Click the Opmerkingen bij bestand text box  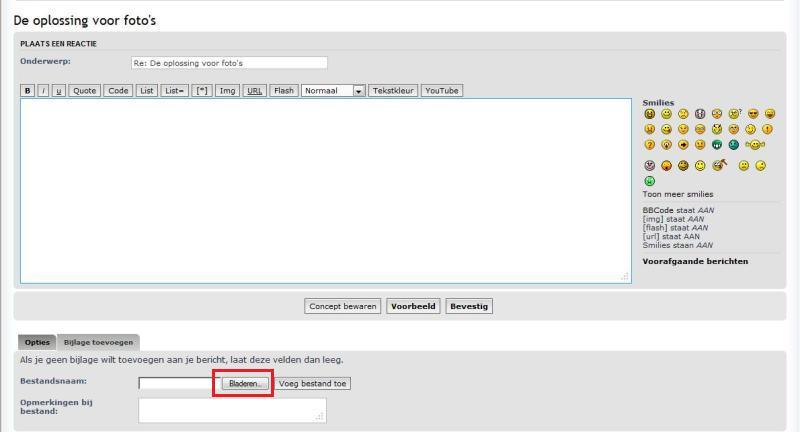coord(232,410)
